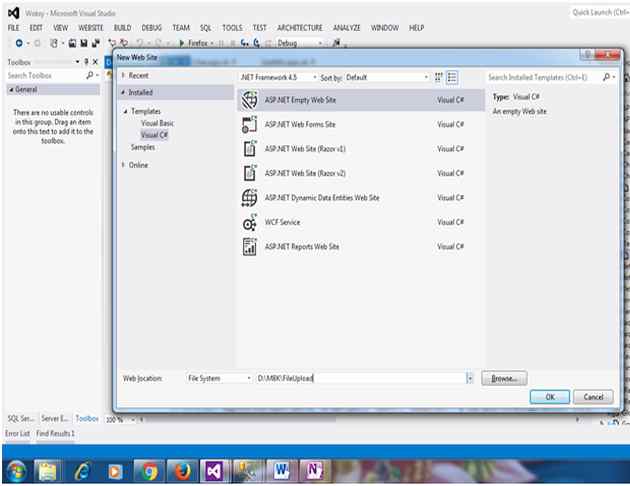Click the Navigate Backward toolbar icon
Image resolution: width=630 pixels, height=486 pixels.
click(x=19, y=43)
